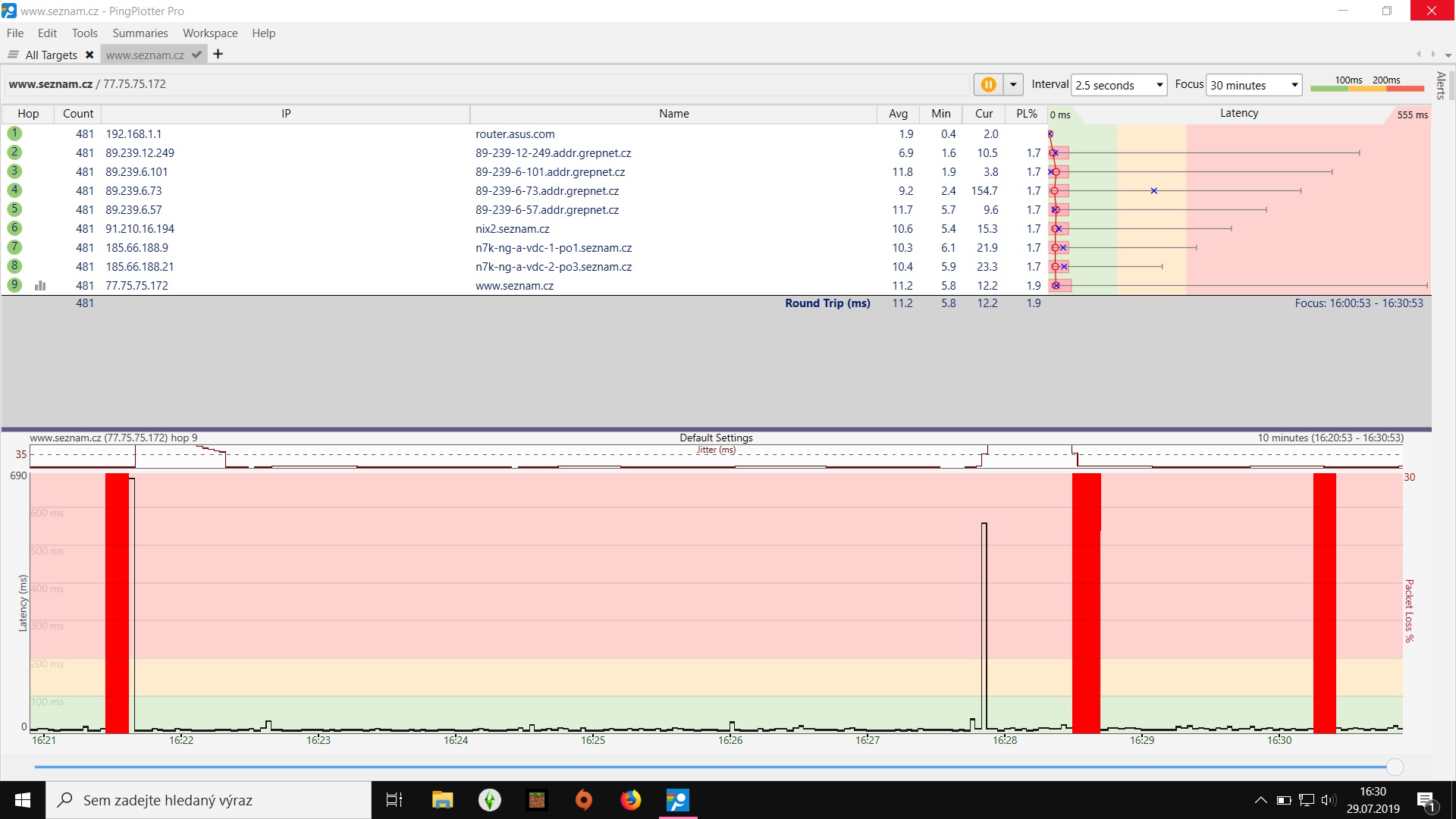Open the Alerts side panel
The image size is (1456, 819).
(1441, 85)
